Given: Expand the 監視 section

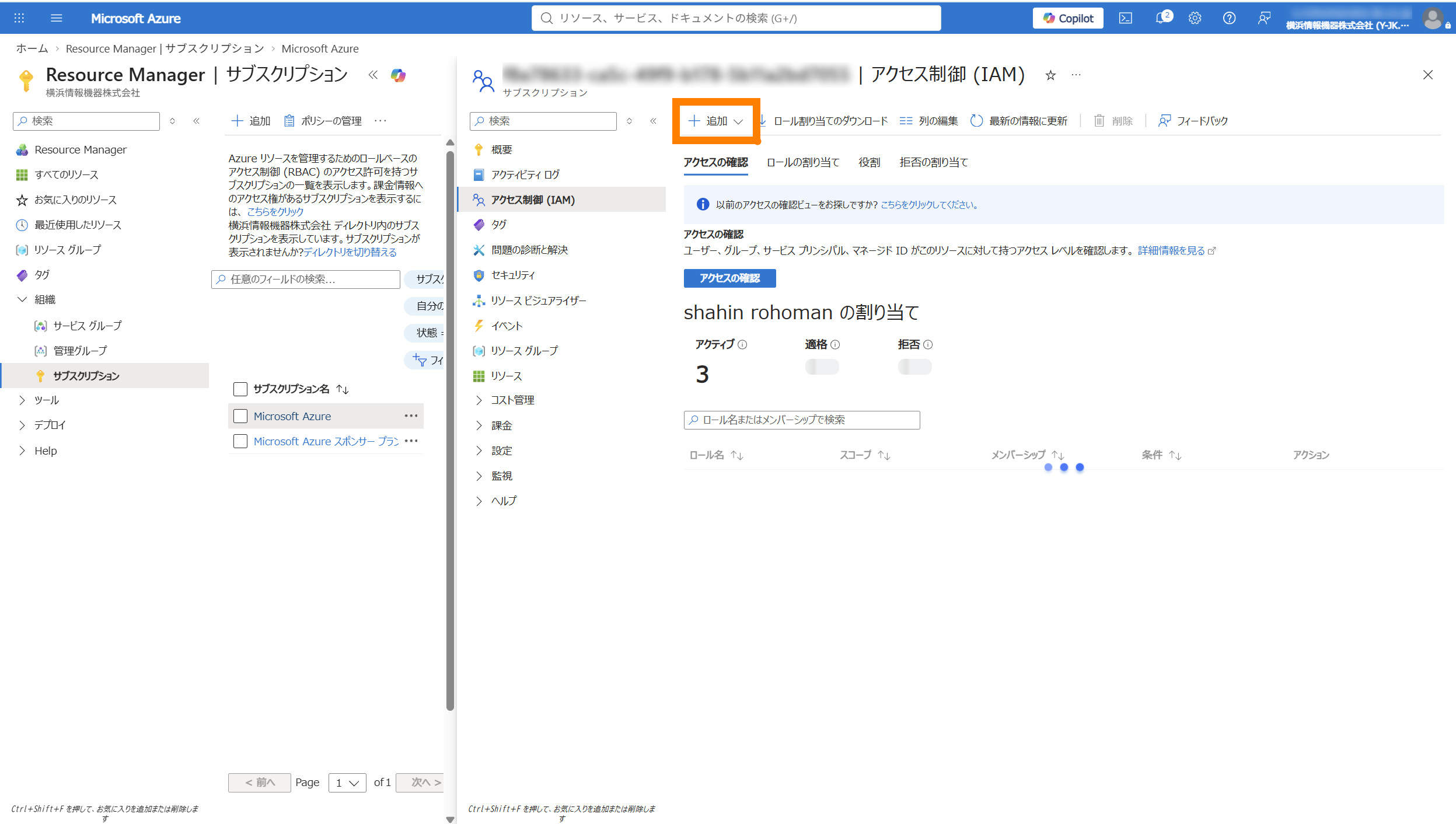Looking at the screenshot, I should click(479, 476).
